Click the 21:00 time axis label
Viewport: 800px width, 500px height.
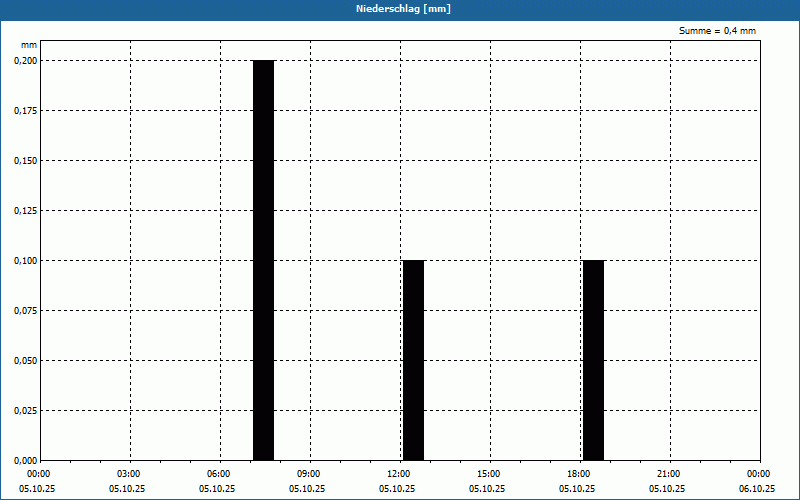(667, 474)
